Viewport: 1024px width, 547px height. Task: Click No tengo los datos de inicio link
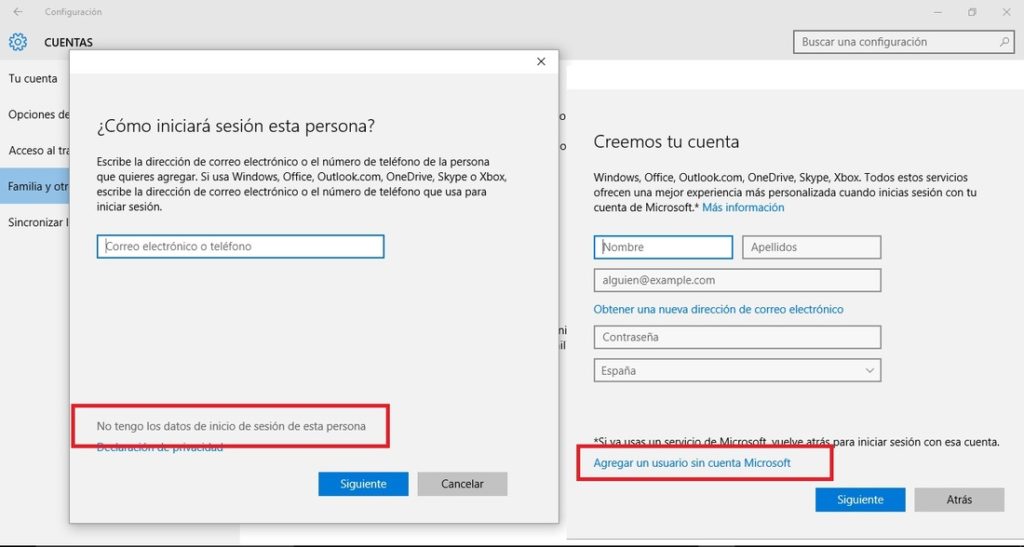coord(231,426)
